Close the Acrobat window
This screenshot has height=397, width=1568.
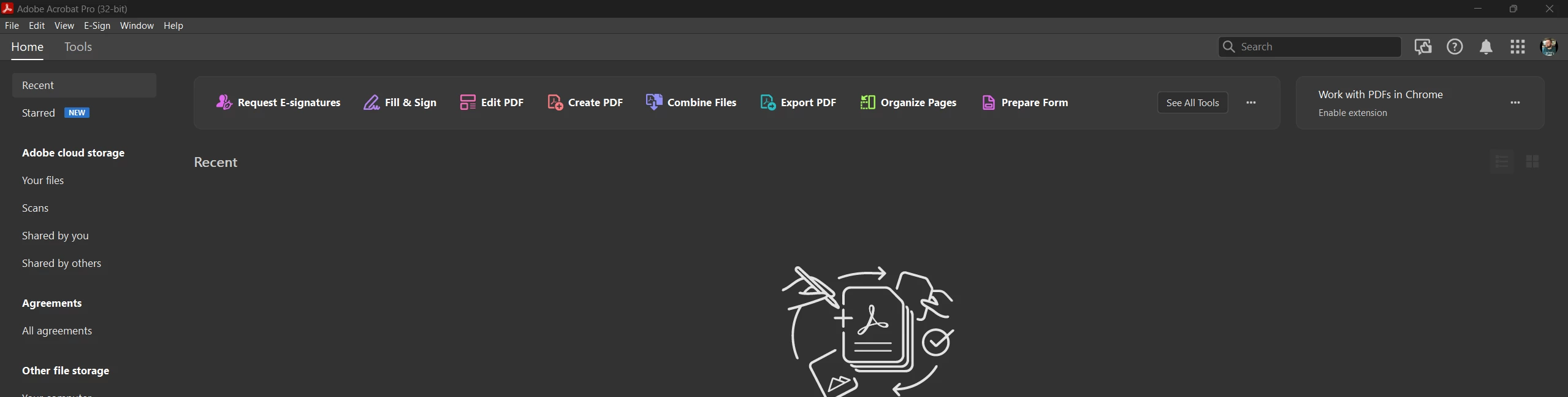coord(1549,9)
